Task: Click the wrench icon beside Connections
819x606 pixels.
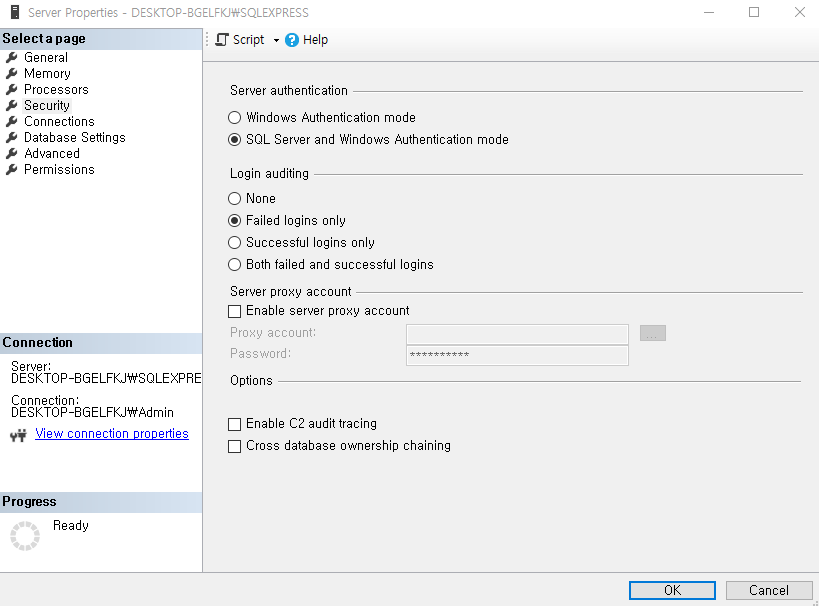Action: (11, 122)
